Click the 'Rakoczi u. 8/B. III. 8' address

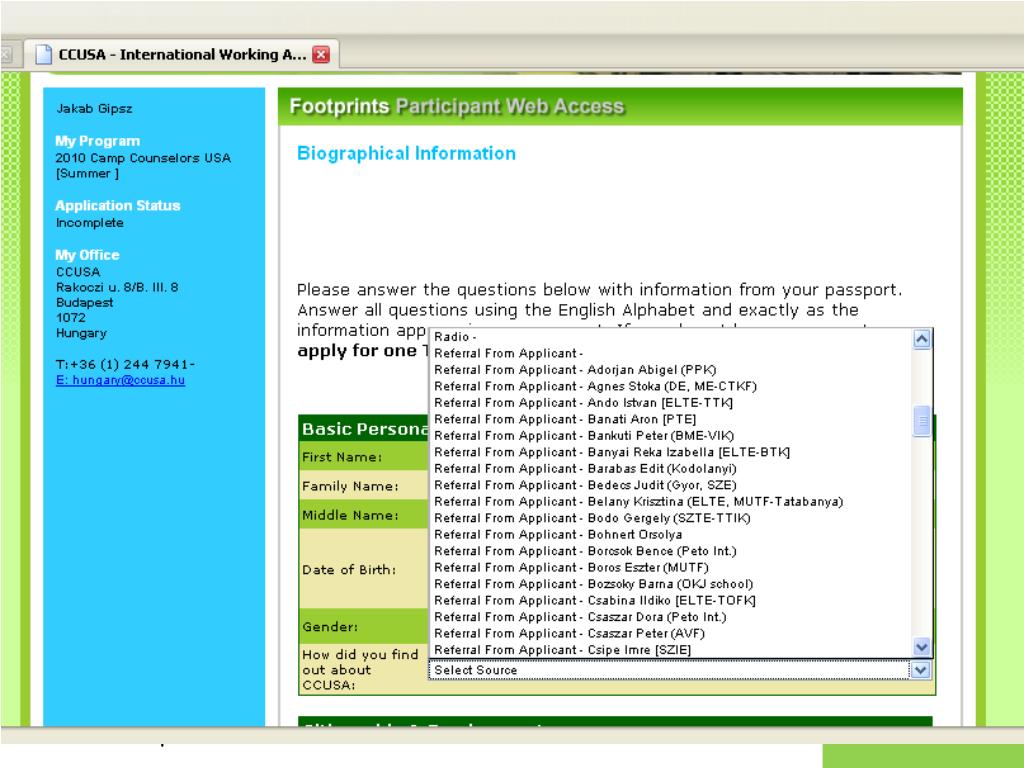(x=117, y=287)
